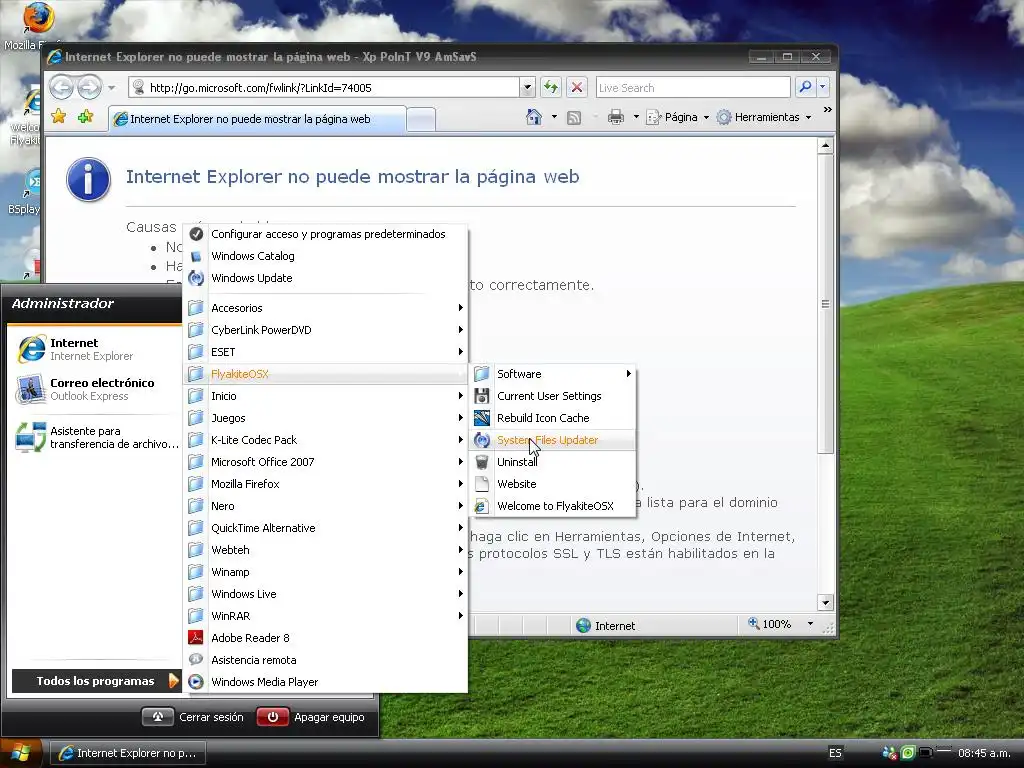This screenshot has height=768, width=1024.
Task: Open the Accesorios program folder
Action: [327, 308]
